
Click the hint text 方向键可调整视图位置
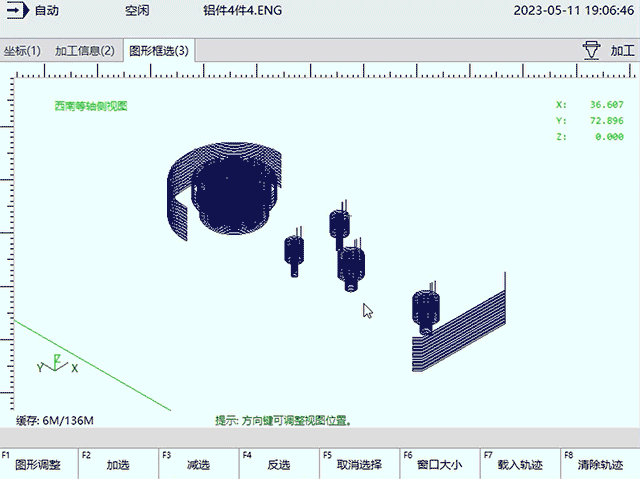tap(296, 420)
